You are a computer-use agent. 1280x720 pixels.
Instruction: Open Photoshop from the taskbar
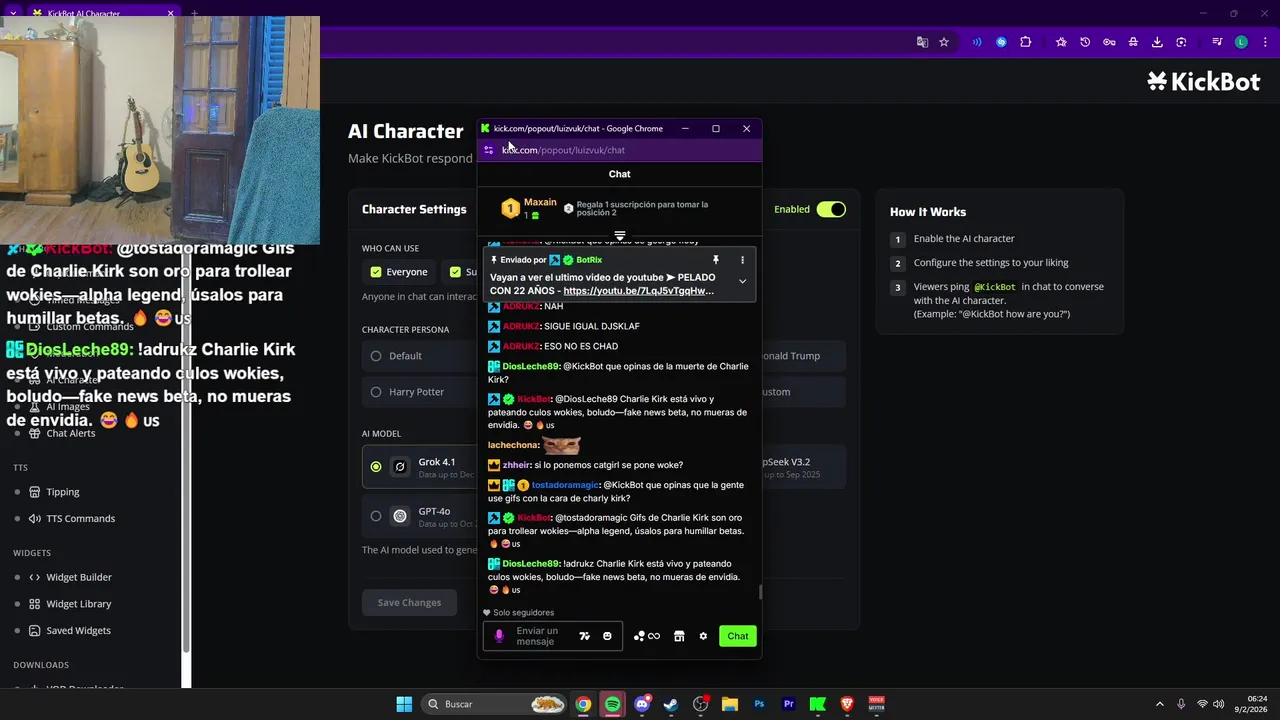point(759,704)
